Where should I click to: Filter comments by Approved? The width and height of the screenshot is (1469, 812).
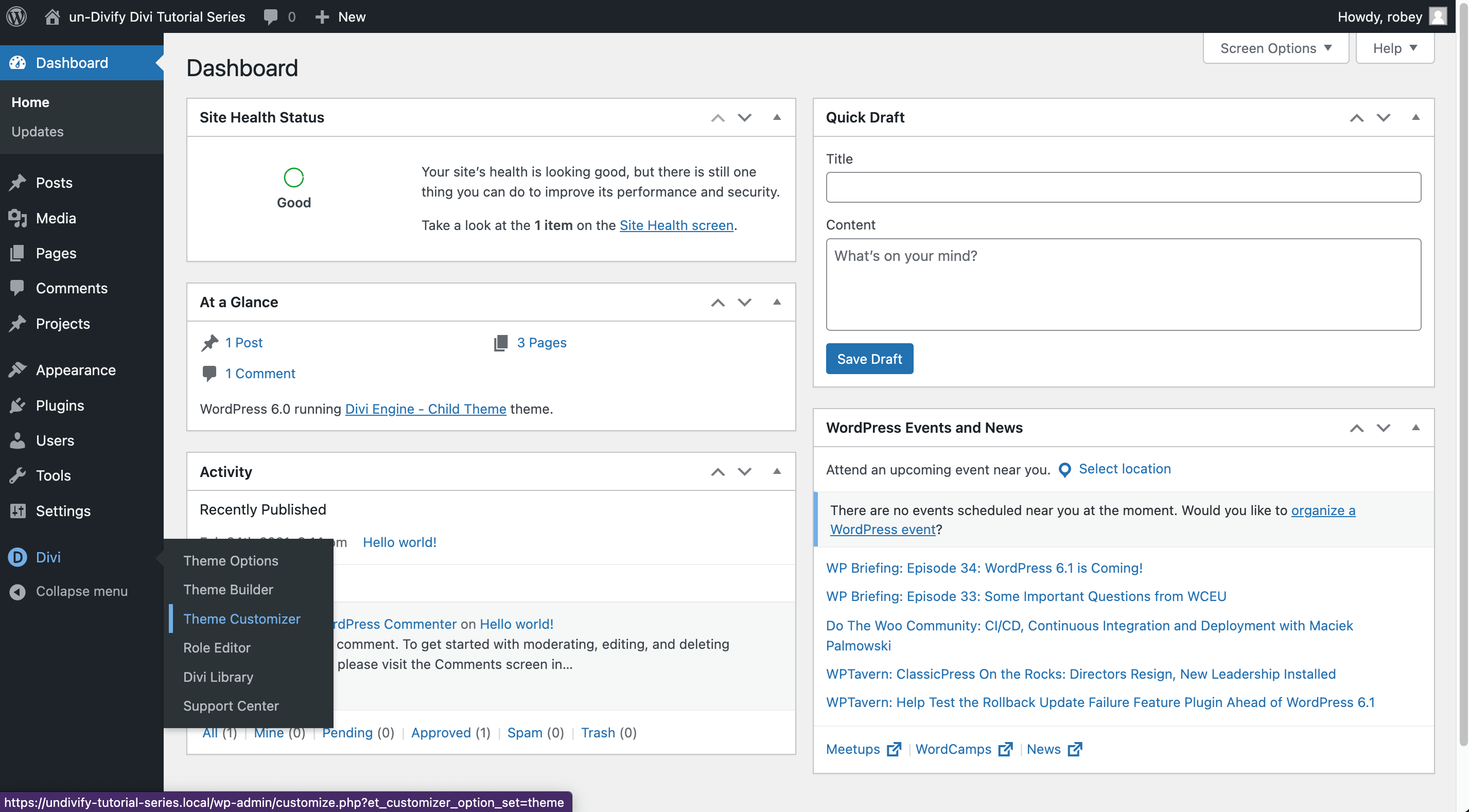(x=441, y=733)
